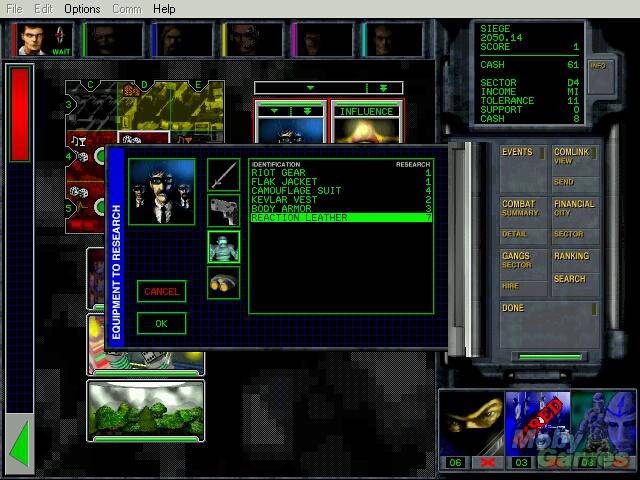
Task: Confirm research with the OK button
Action: (162, 324)
